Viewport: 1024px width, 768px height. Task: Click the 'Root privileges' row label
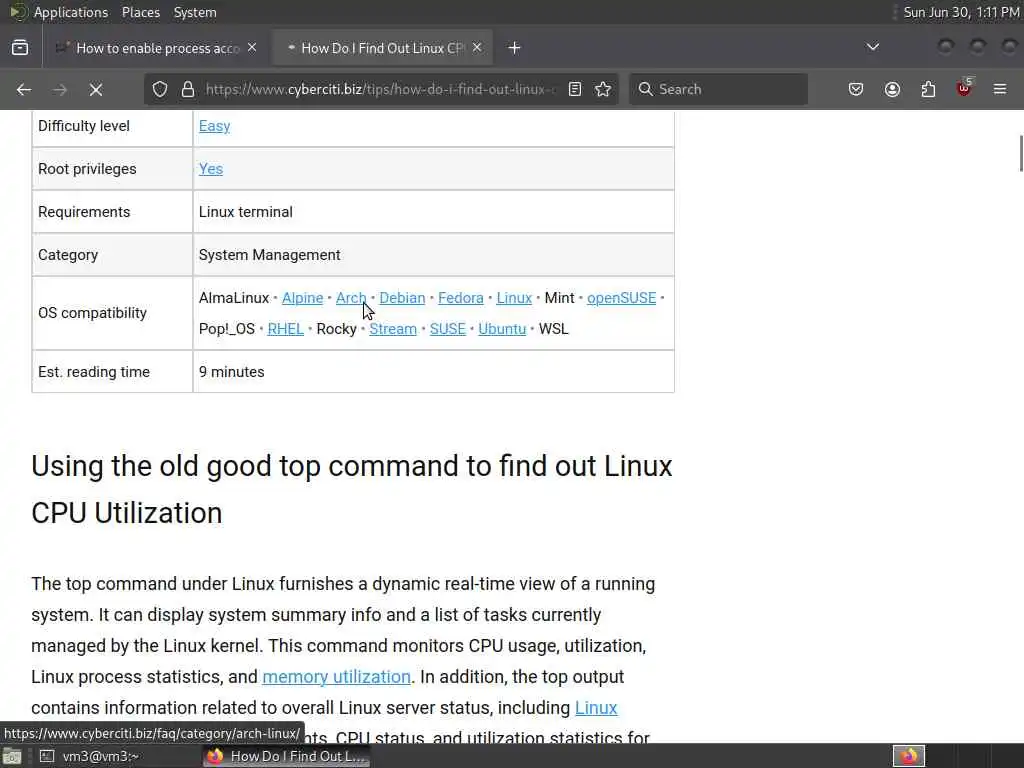pyautogui.click(x=87, y=169)
